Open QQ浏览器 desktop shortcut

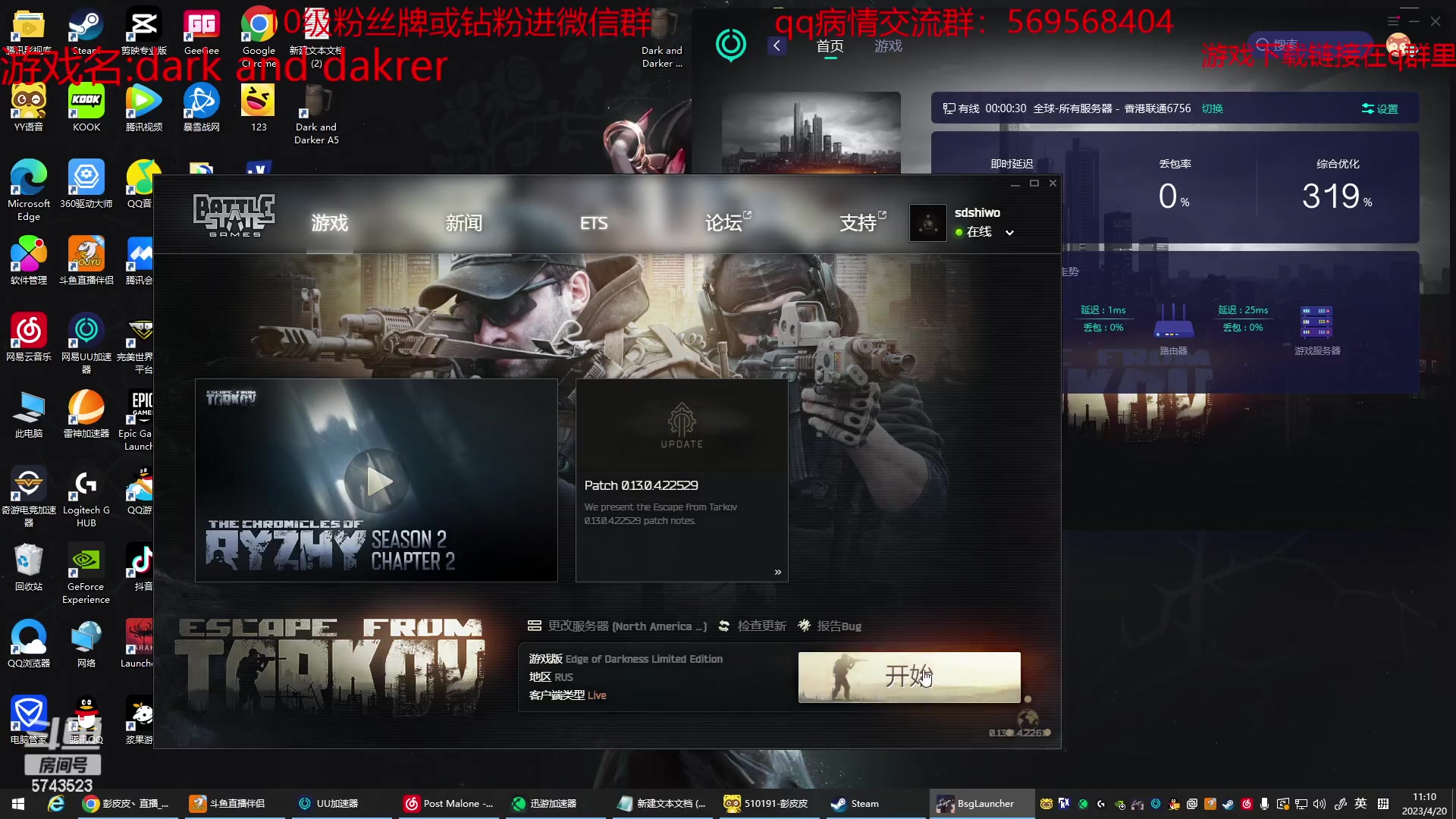pos(29,645)
